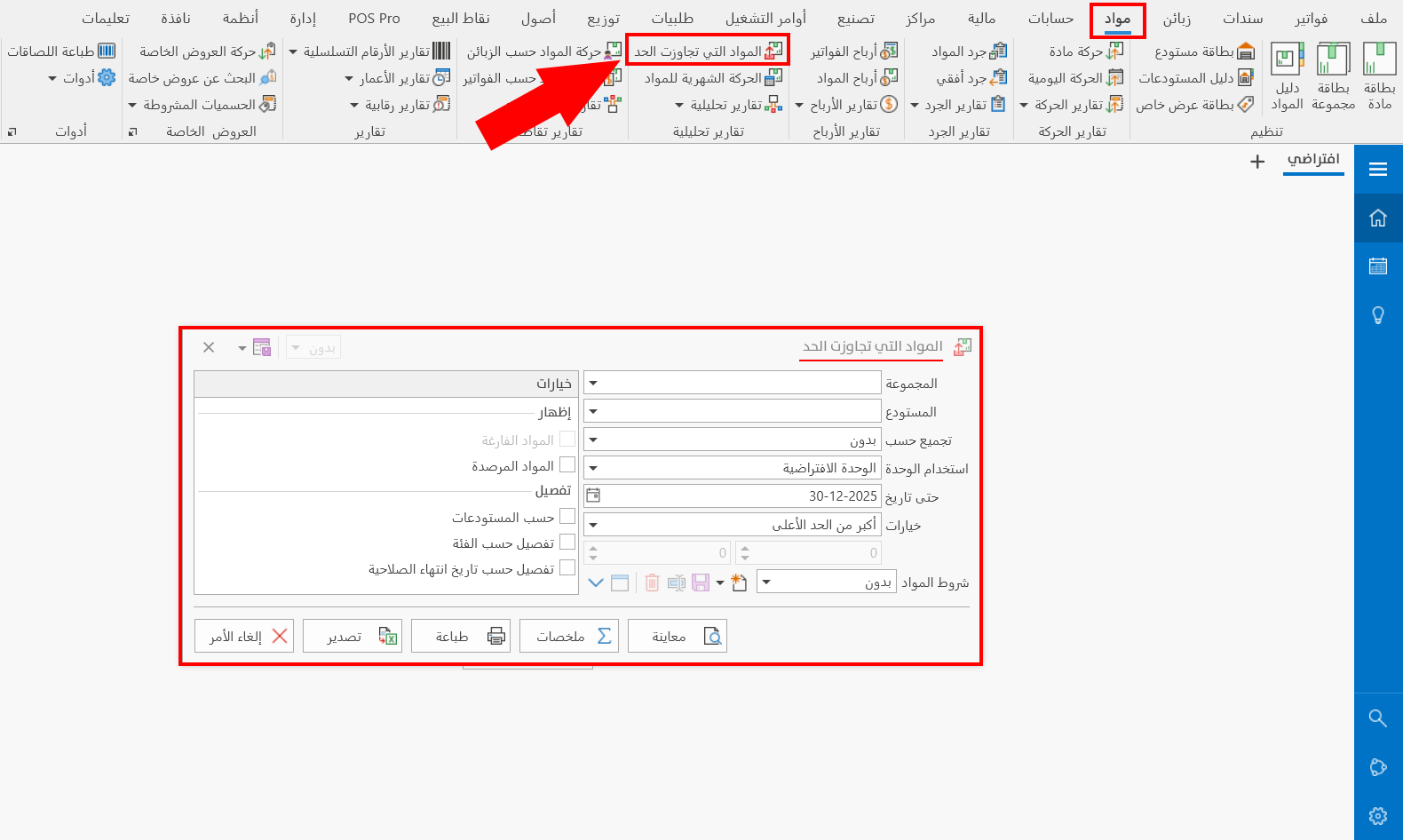The height and width of the screenshot is (840, 1403).
Task: Click the إلغاء الأمر cancel button
Action: (x=244, y=636)
